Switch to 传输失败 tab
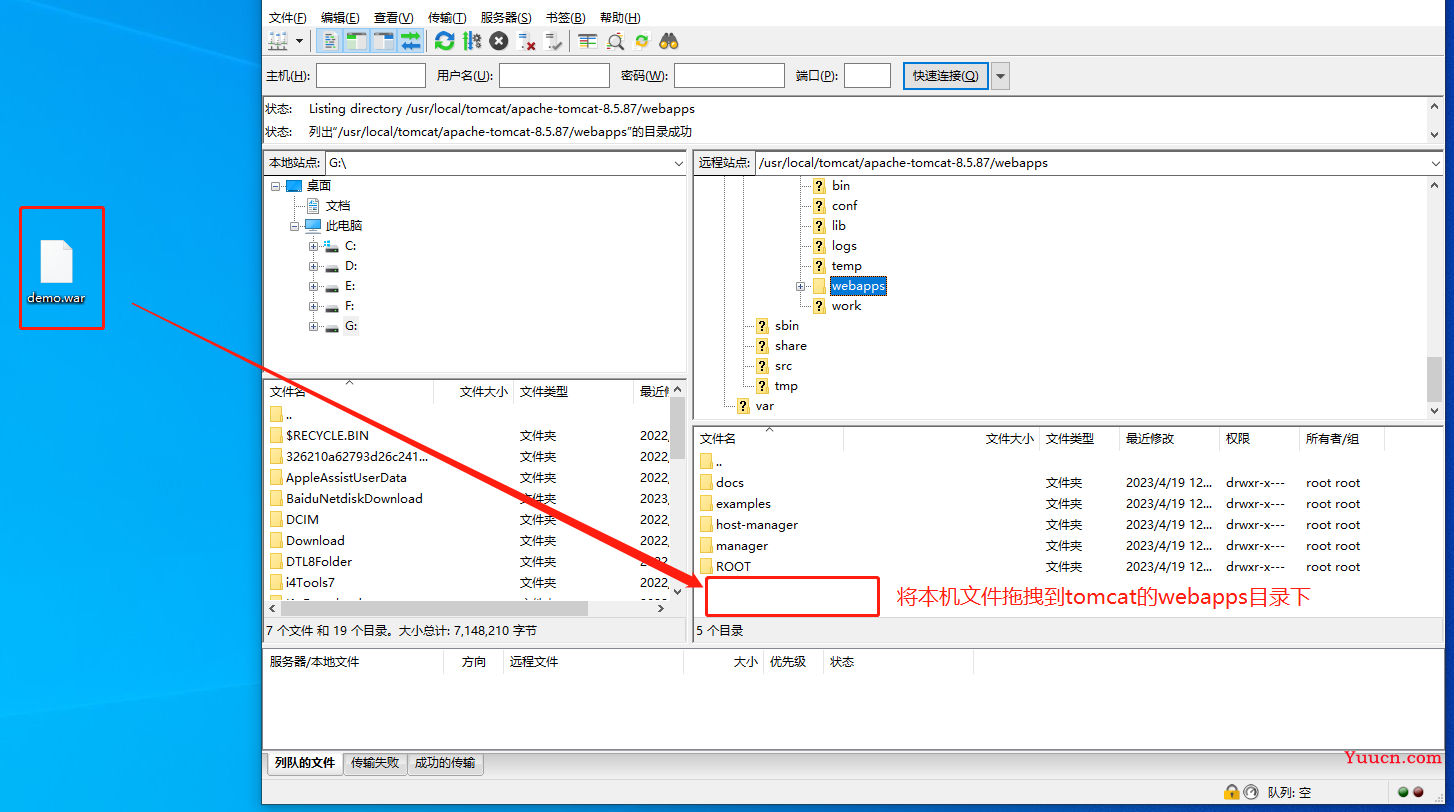This screenshot has width=1454, height=812. (375, 763)
